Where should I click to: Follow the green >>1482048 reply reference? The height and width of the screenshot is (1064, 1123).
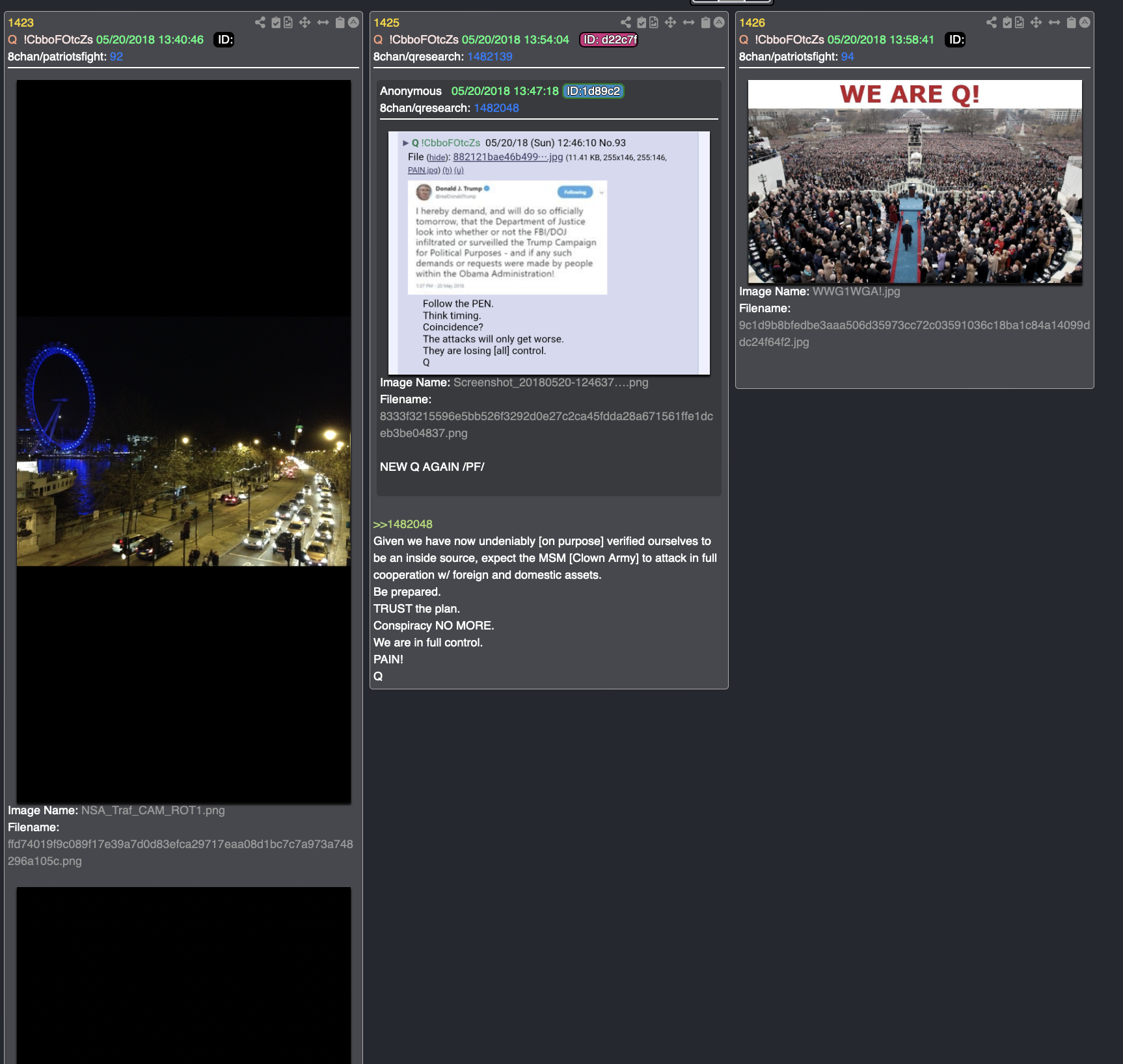(x=403, y=524)
